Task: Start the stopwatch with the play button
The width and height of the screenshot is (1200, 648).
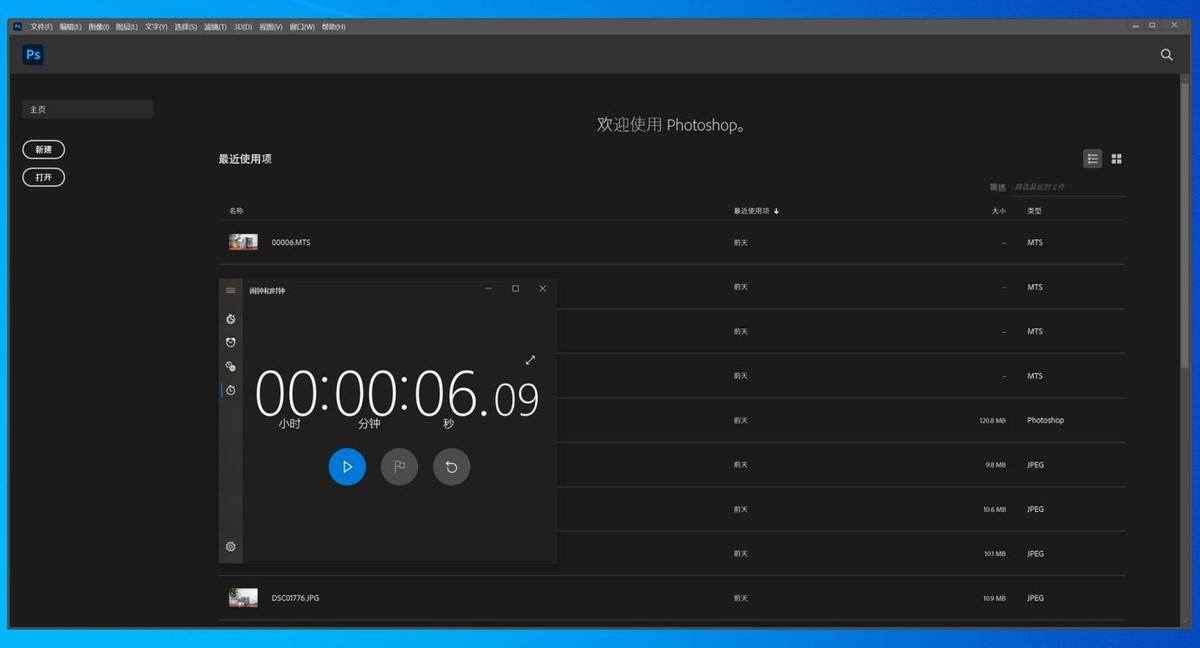Action: pos(347,466)
